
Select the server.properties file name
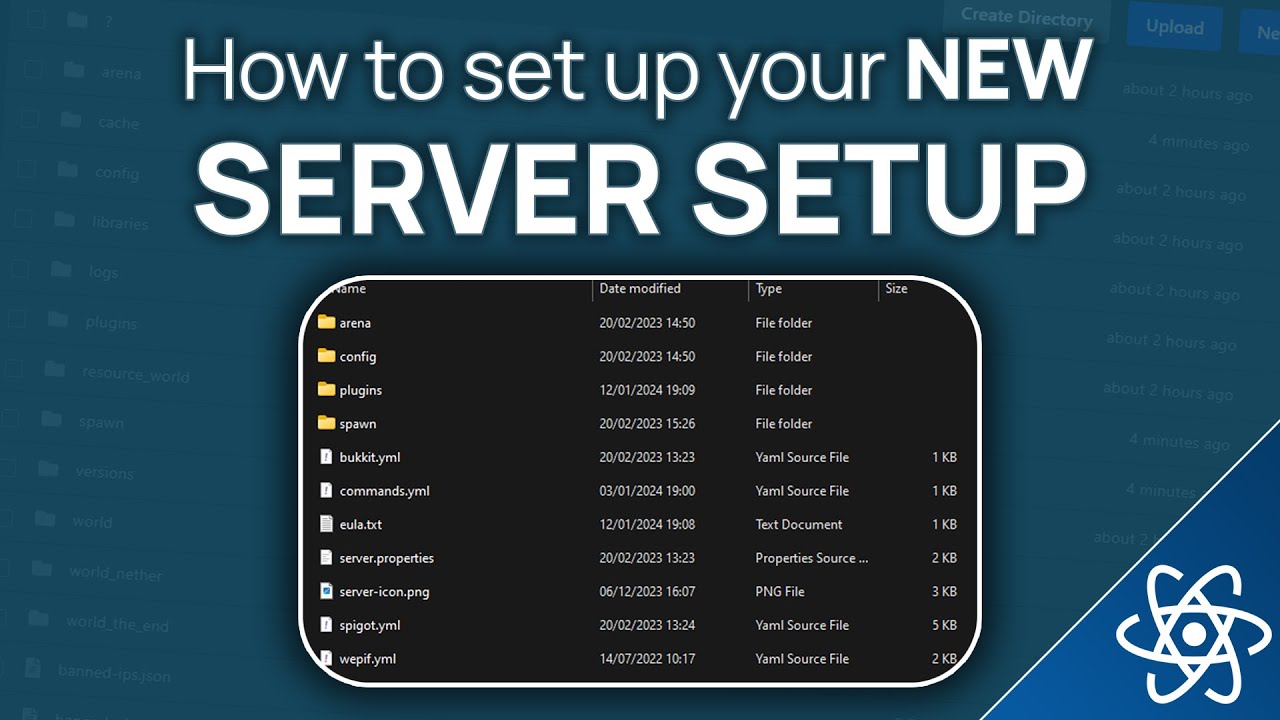387,558
